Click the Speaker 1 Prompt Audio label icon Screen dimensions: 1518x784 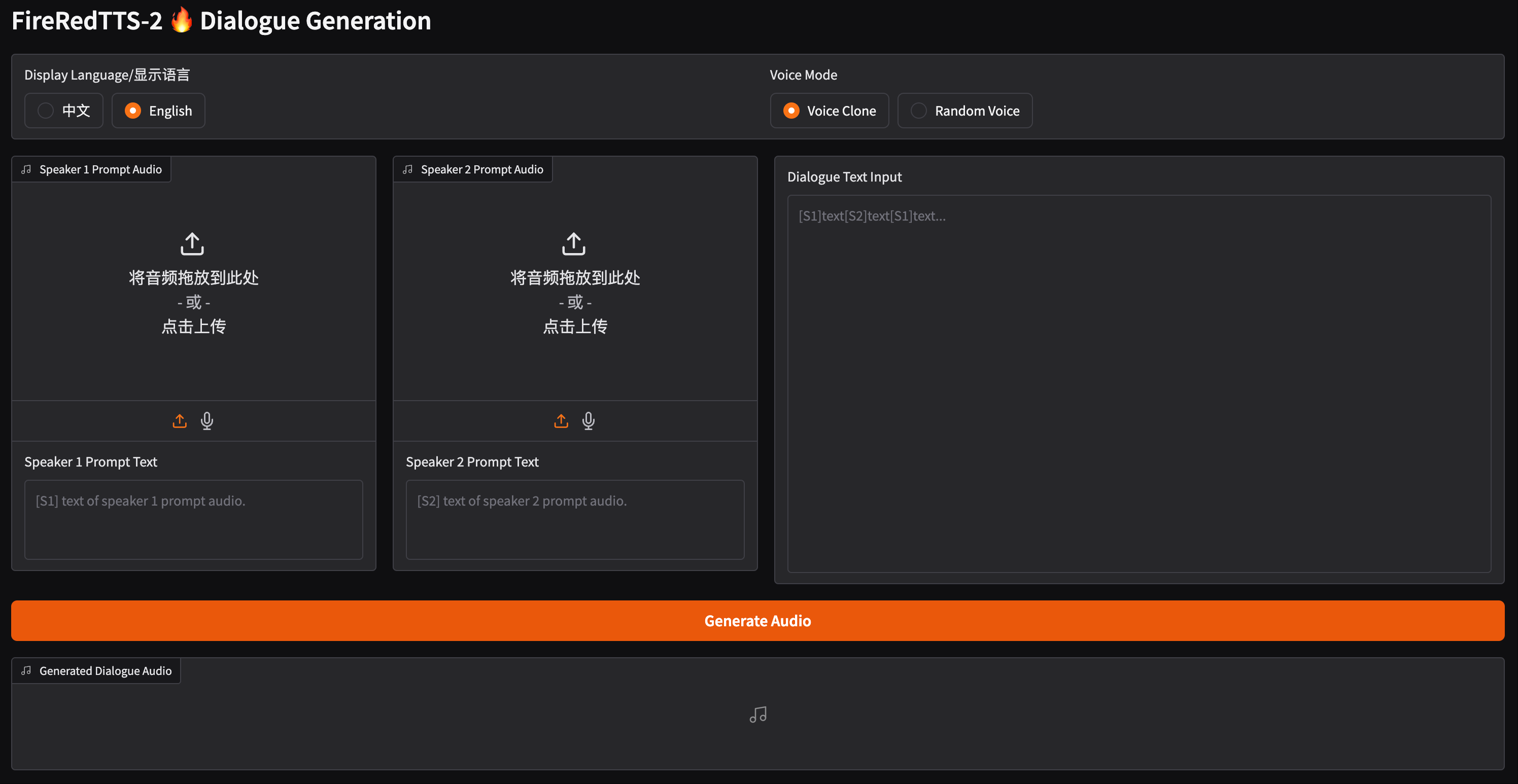[26, 170]
